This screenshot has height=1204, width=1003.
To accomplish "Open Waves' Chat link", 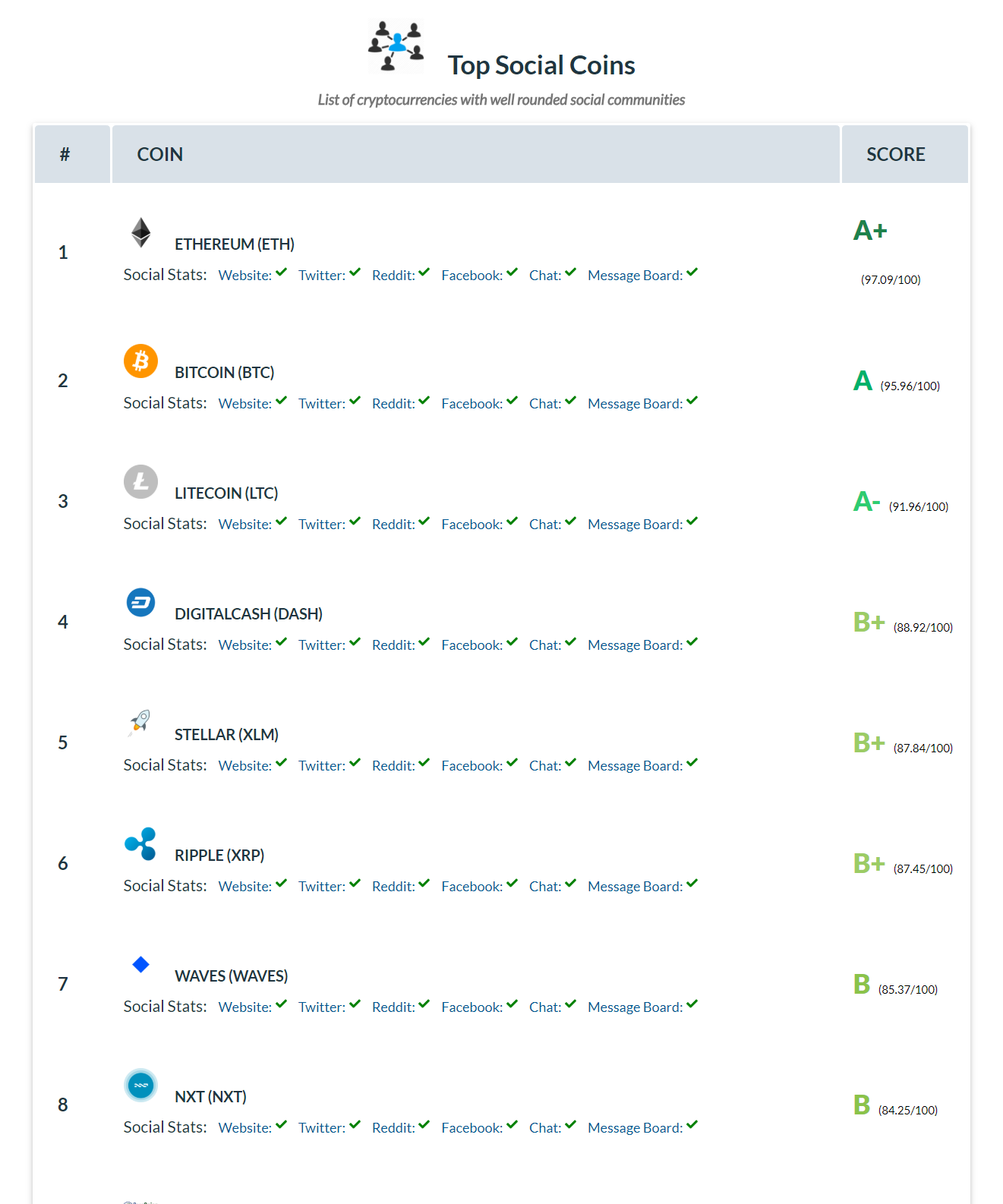I will 545,1007.
